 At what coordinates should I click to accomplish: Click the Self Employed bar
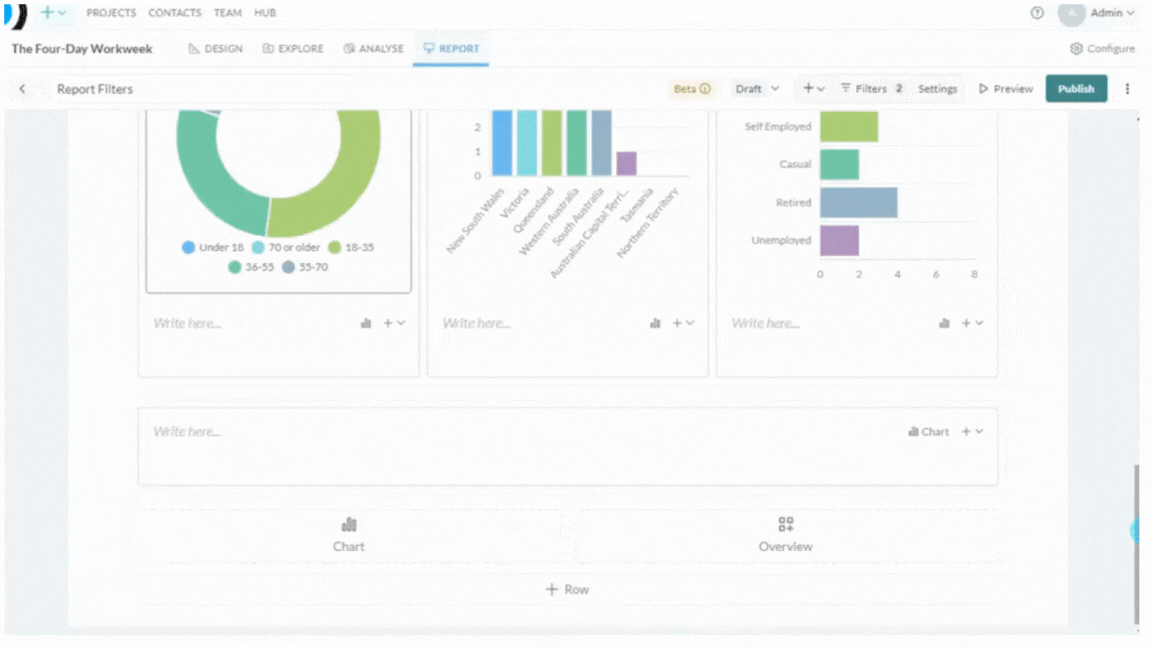click(849, 126)
